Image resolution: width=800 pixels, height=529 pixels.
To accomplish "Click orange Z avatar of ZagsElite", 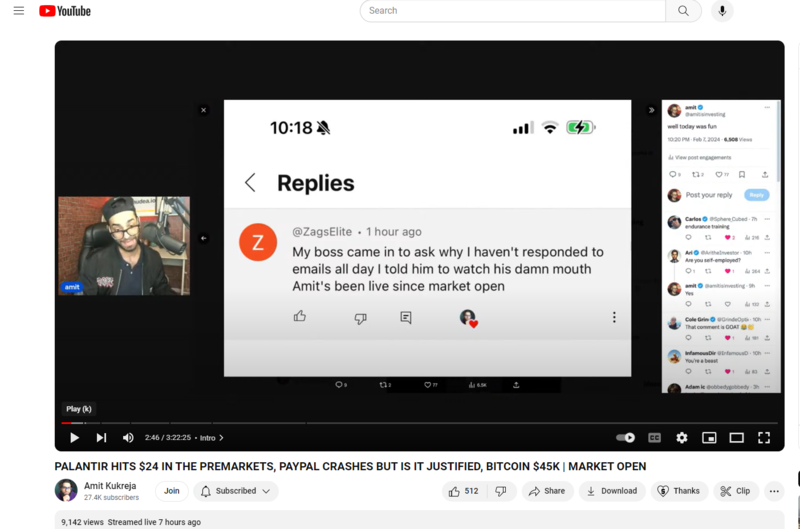I will [258, 242].
